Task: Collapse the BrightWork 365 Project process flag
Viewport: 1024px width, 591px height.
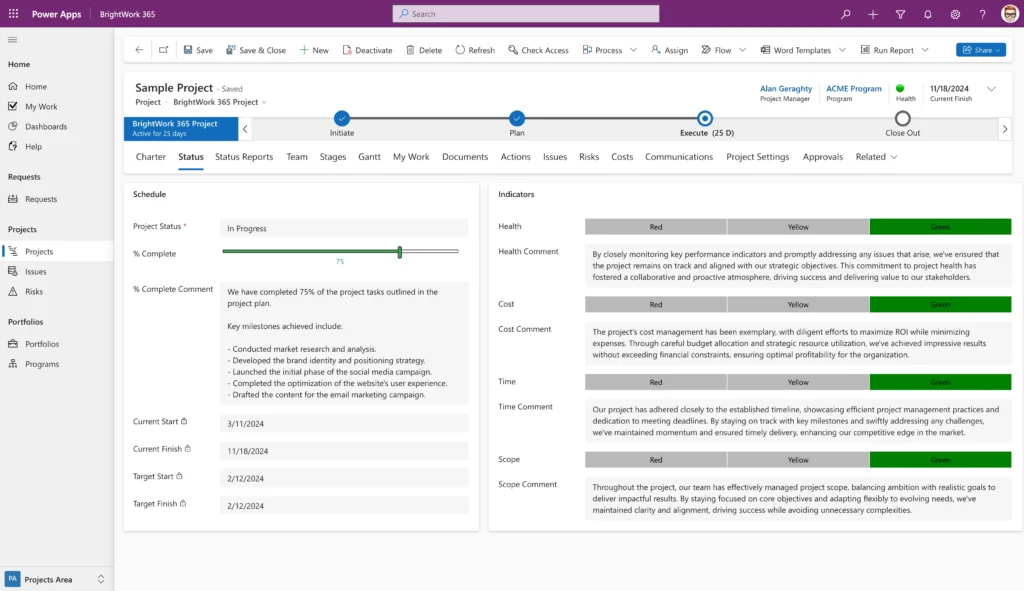Action: (x=245, y=129)
